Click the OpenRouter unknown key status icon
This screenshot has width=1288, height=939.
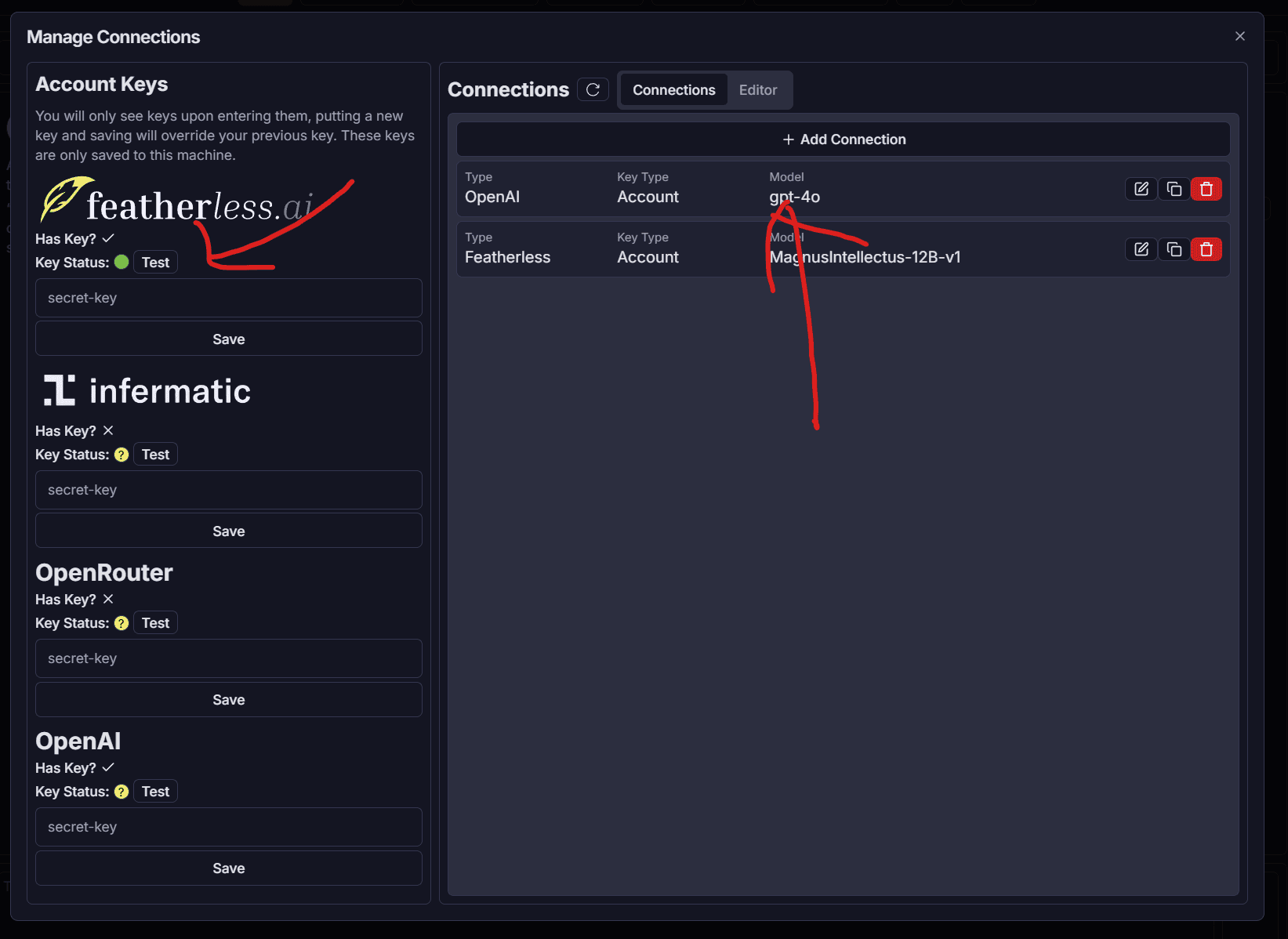coord(122,623)
